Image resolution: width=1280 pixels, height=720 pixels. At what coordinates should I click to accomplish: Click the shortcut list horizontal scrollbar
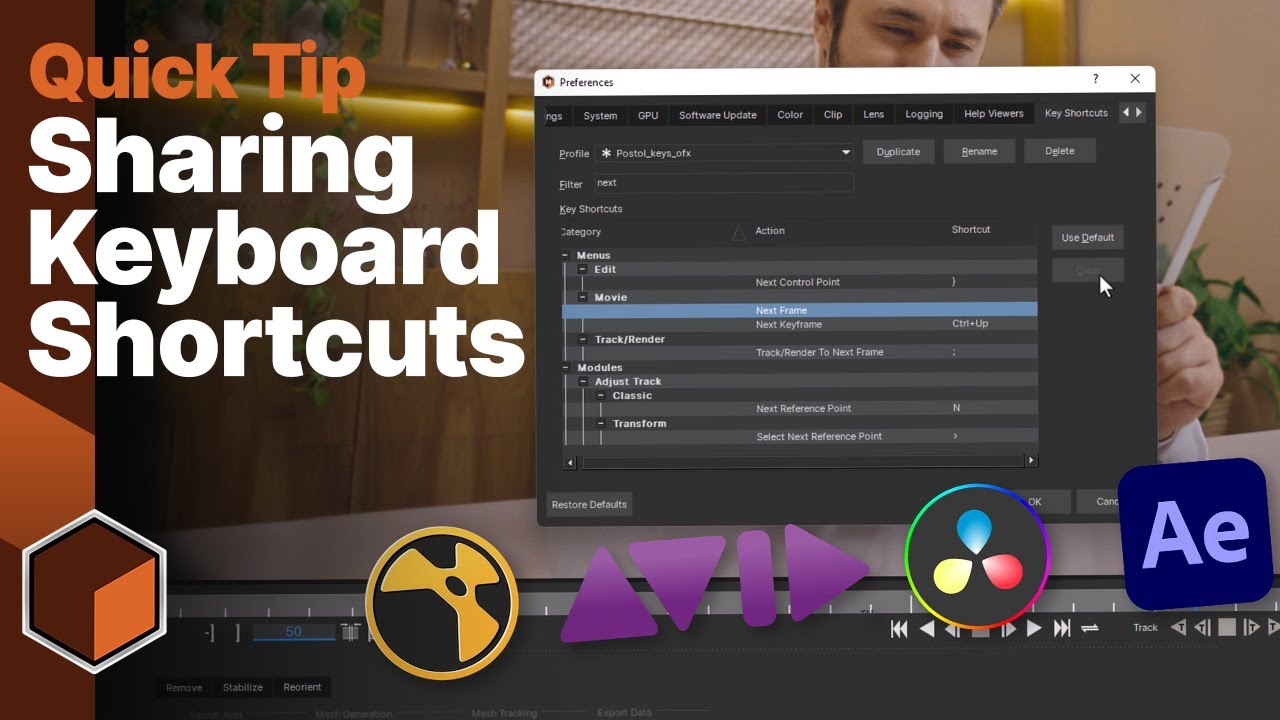click(801, 461)
